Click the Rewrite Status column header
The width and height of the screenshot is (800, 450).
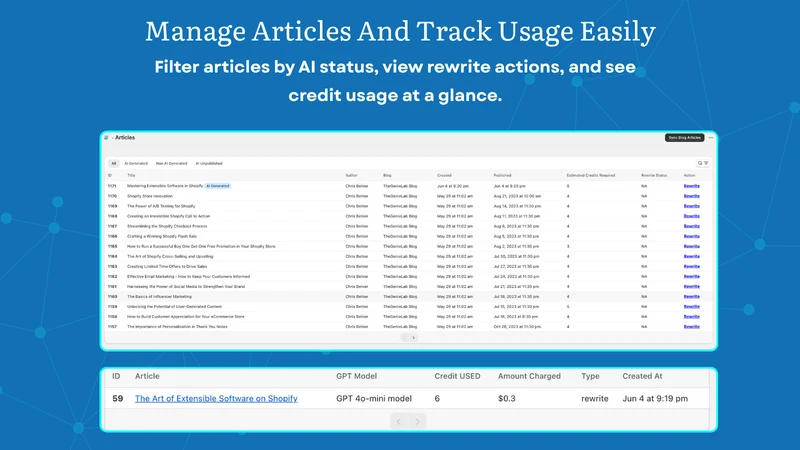pyautogui.click(x=654, y=176)
